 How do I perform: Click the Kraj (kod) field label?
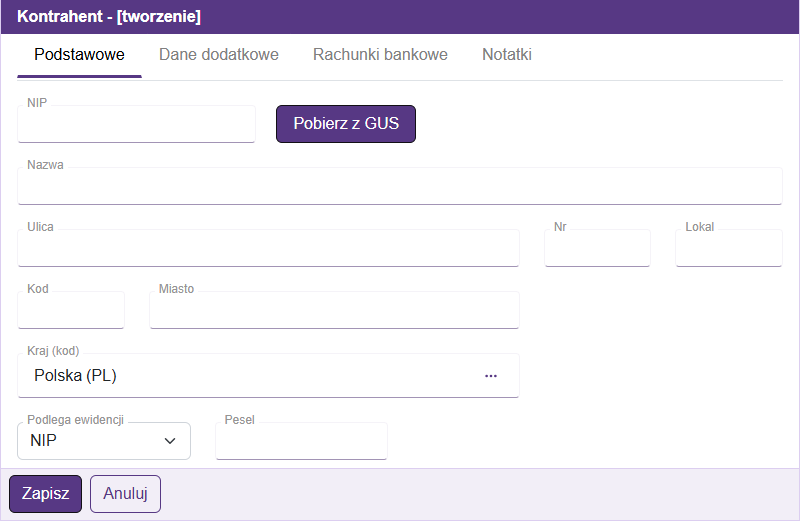[x=53, y=351]
